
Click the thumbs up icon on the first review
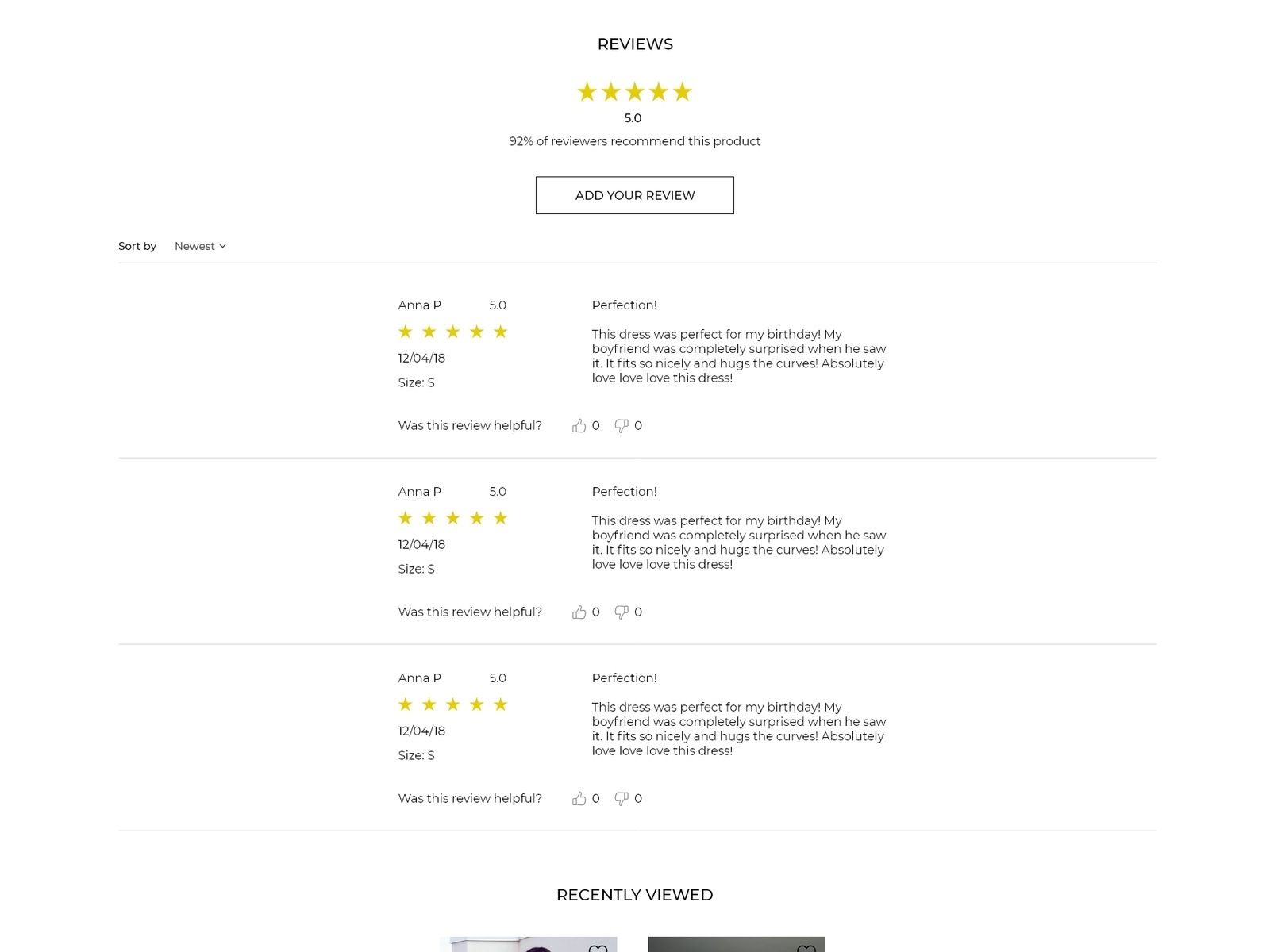click(x=579, y=425)
